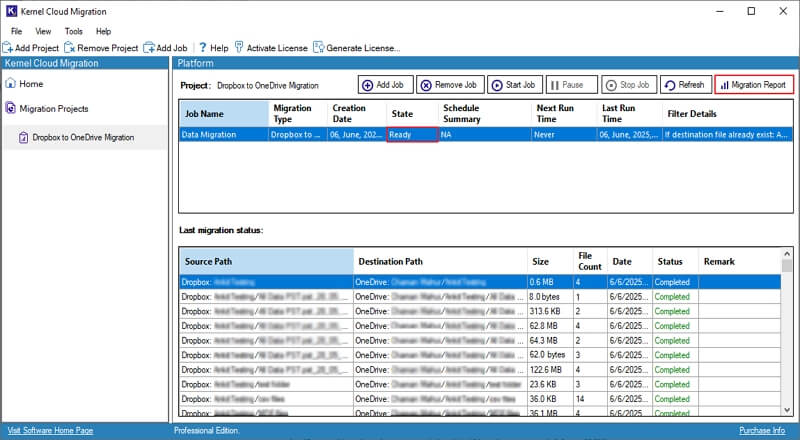
Task: Maximize the Kernel Cloud Migration window
Action: click(751, 11)
